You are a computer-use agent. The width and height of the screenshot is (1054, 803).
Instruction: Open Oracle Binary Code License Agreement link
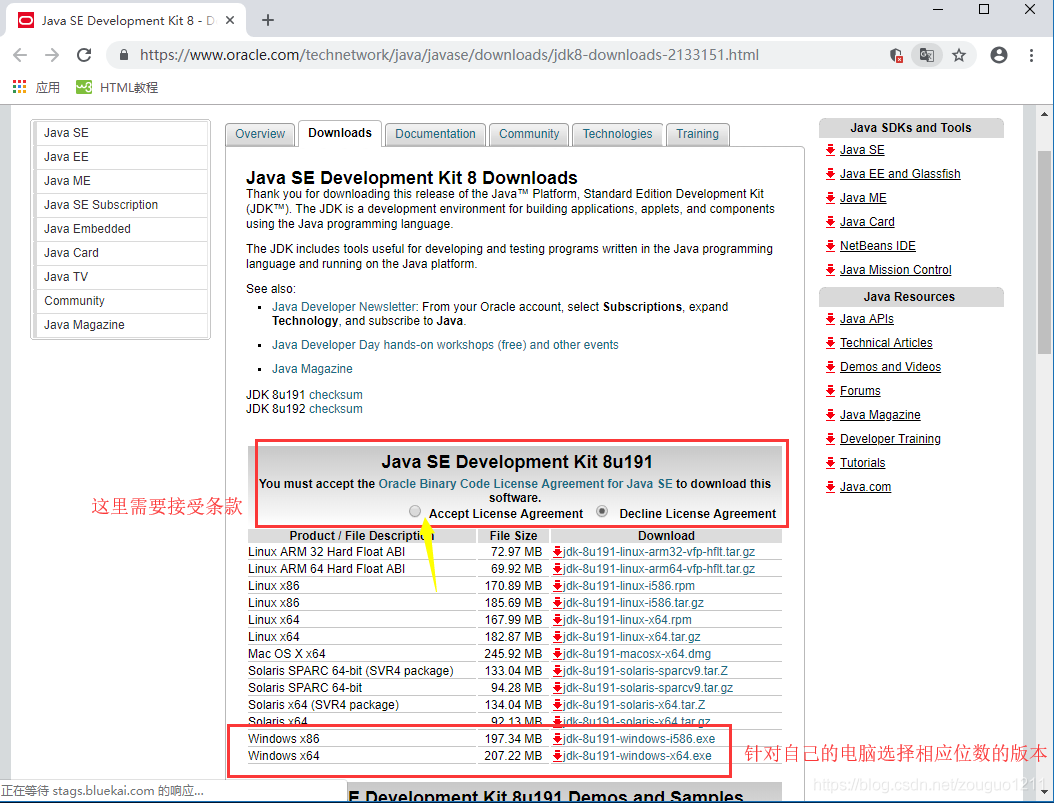(525, 484)
